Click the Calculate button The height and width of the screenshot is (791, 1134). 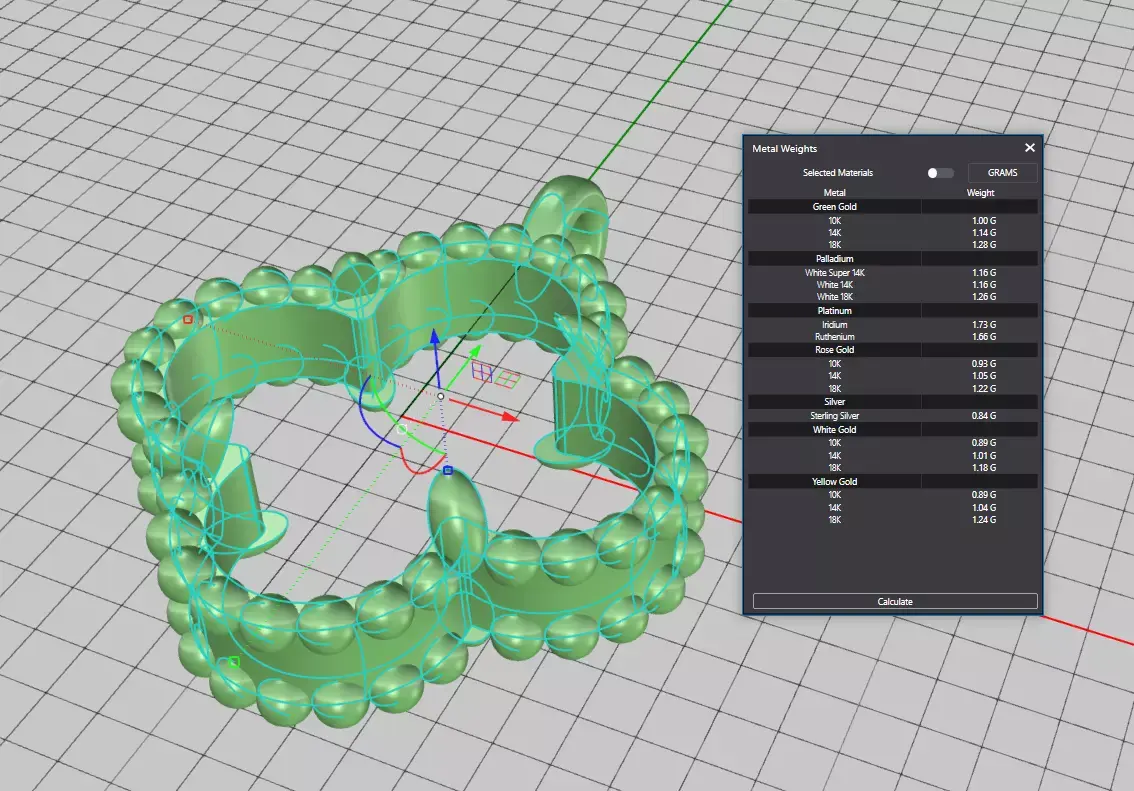895,602
